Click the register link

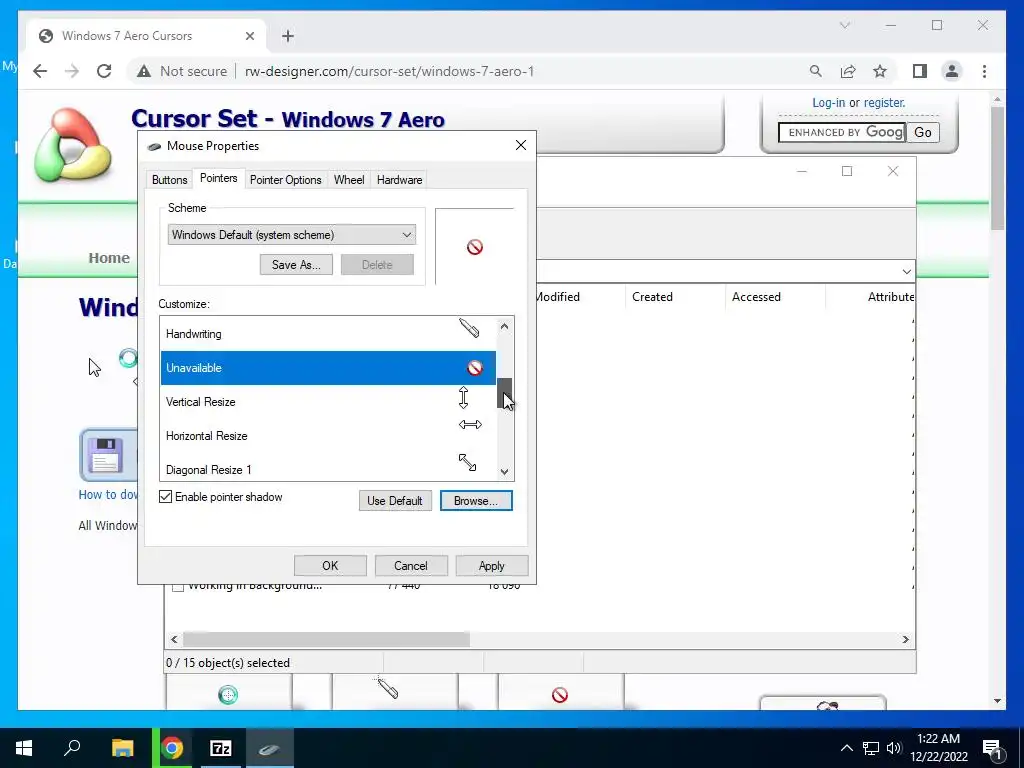(x=884, y=103)
